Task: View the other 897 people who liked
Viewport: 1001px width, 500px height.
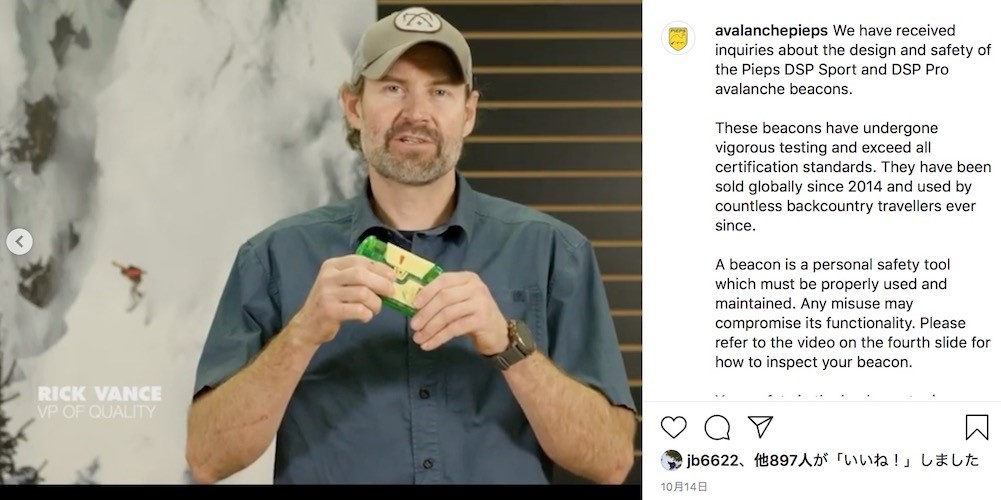Action: point(783,460)
